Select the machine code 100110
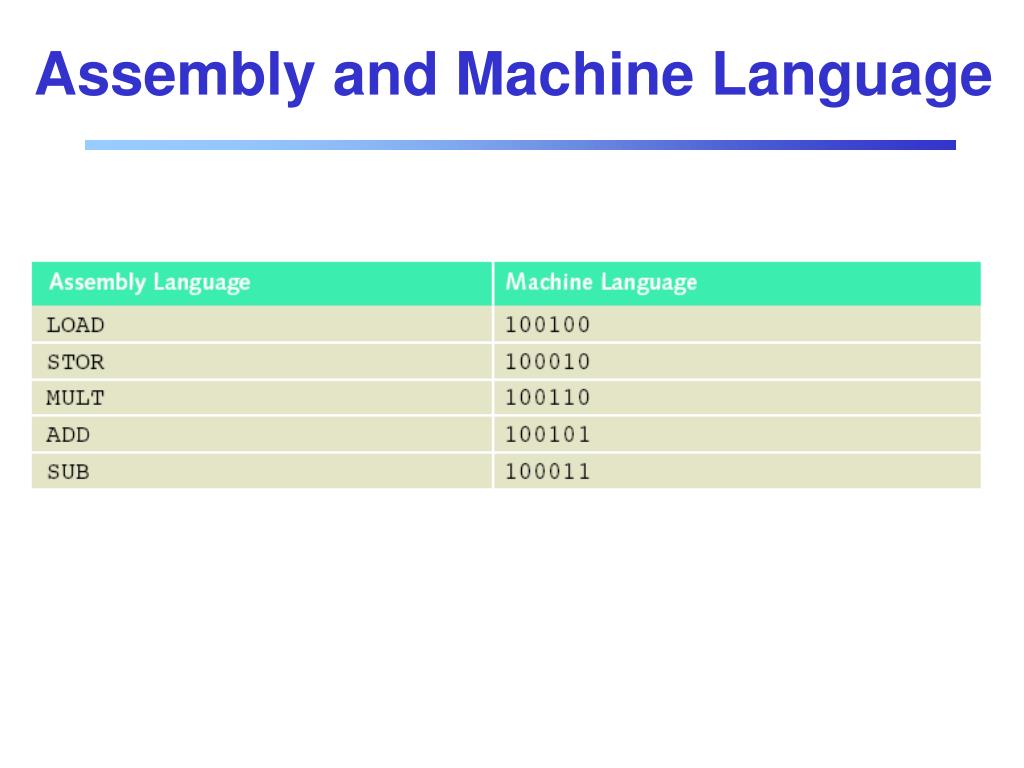The width and height of the screenshot is (1024, 768). [547, 398]
